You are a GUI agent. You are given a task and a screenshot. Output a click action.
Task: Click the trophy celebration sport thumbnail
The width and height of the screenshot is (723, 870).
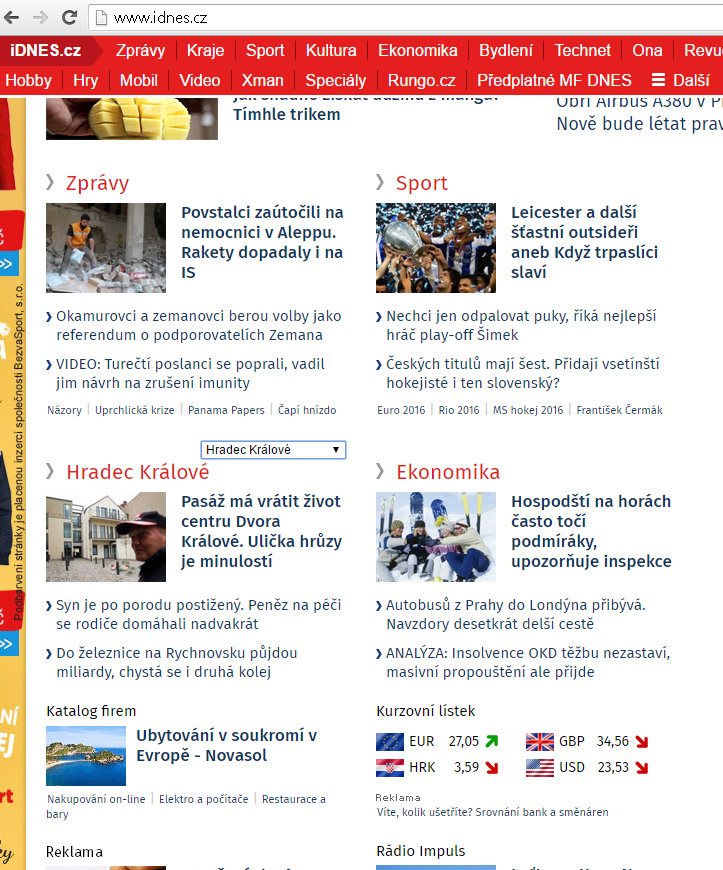tap(436, 247)
